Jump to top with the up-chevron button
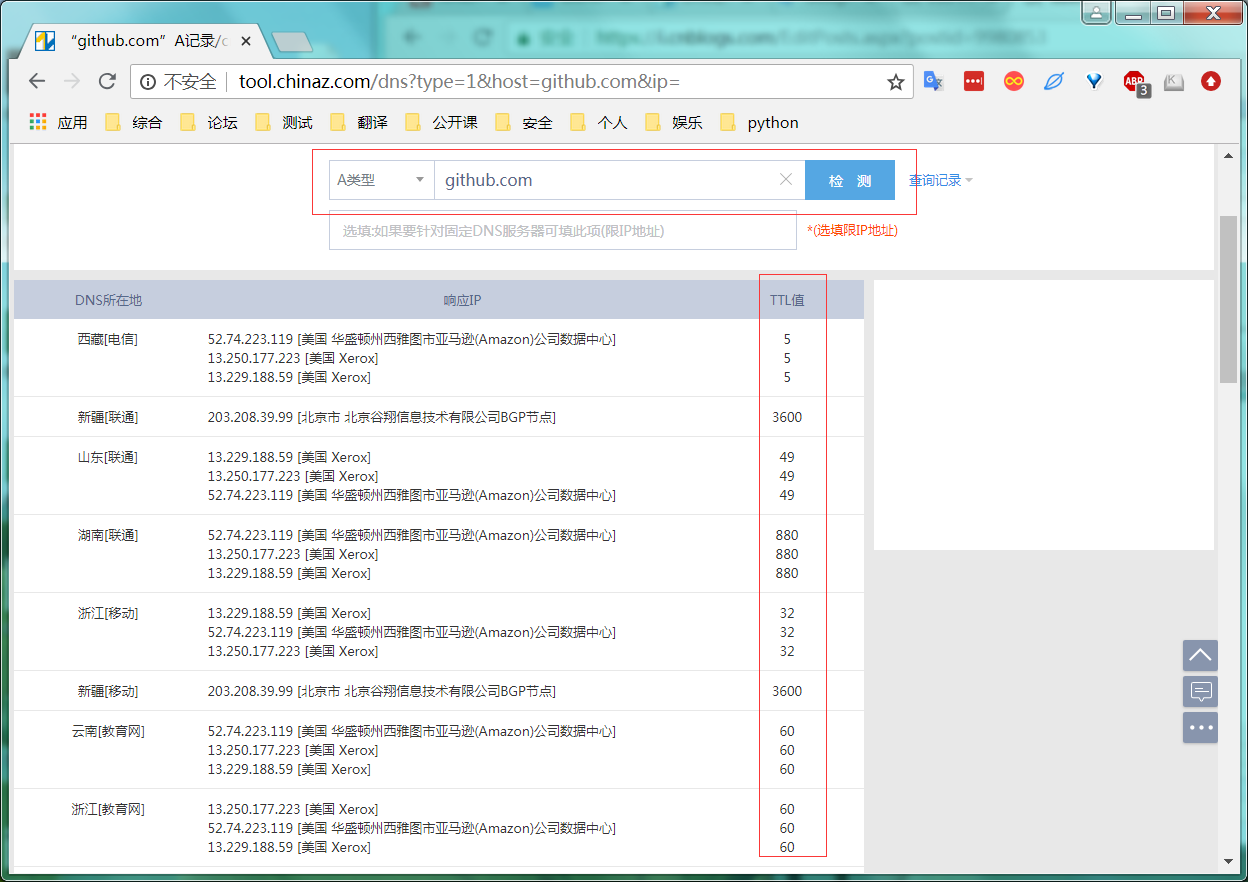This screenshot has width=1248, height=882. pos(1200,656)
